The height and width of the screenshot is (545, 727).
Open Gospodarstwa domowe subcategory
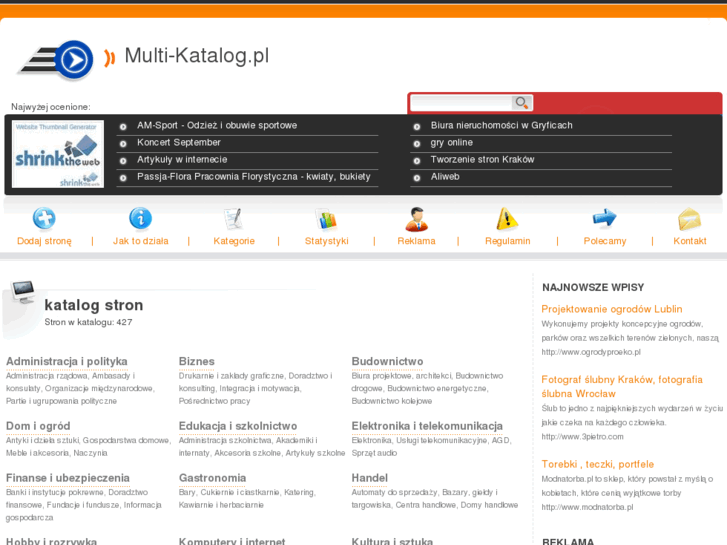coord(126,440)
